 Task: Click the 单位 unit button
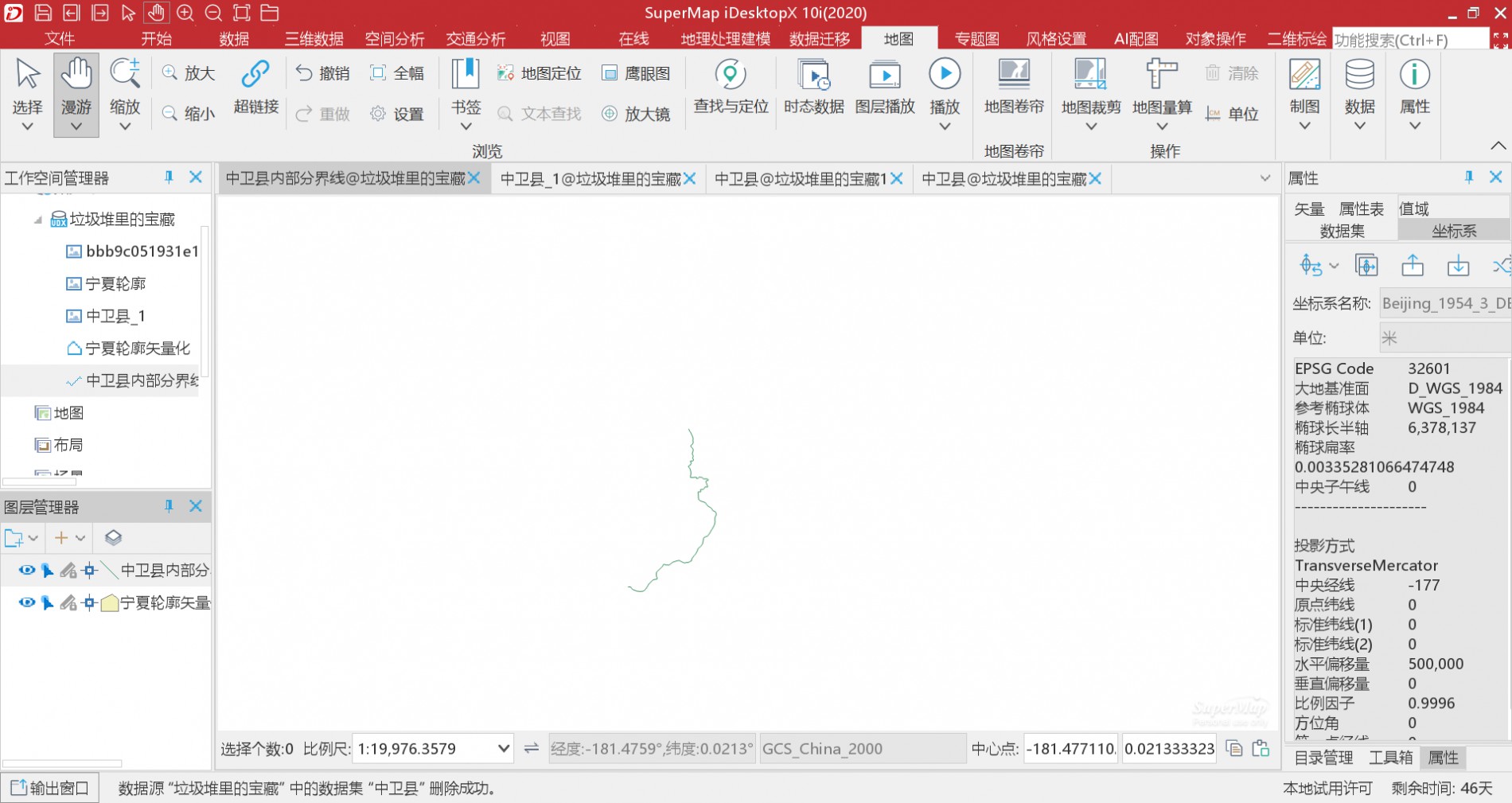coord(1232,114)
